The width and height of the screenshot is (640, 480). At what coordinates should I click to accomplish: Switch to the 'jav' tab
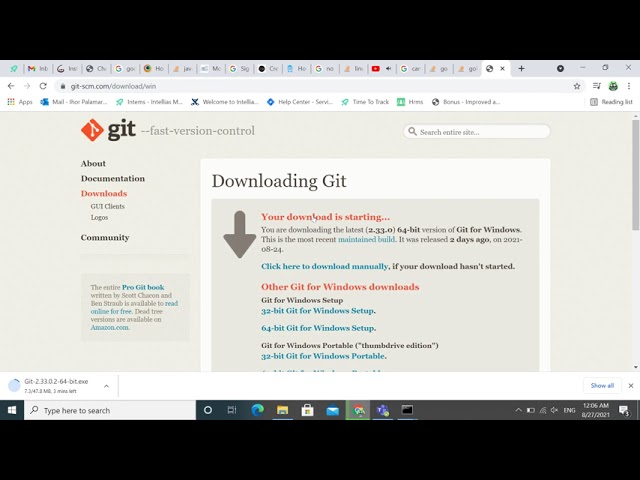pyautogui.click(x=182, y=69)
